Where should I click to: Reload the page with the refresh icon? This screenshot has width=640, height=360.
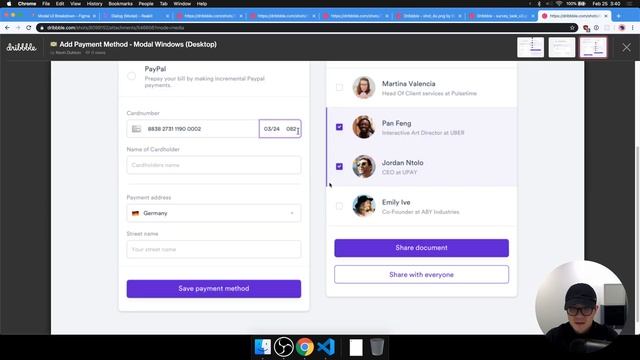tap(29, 28)
